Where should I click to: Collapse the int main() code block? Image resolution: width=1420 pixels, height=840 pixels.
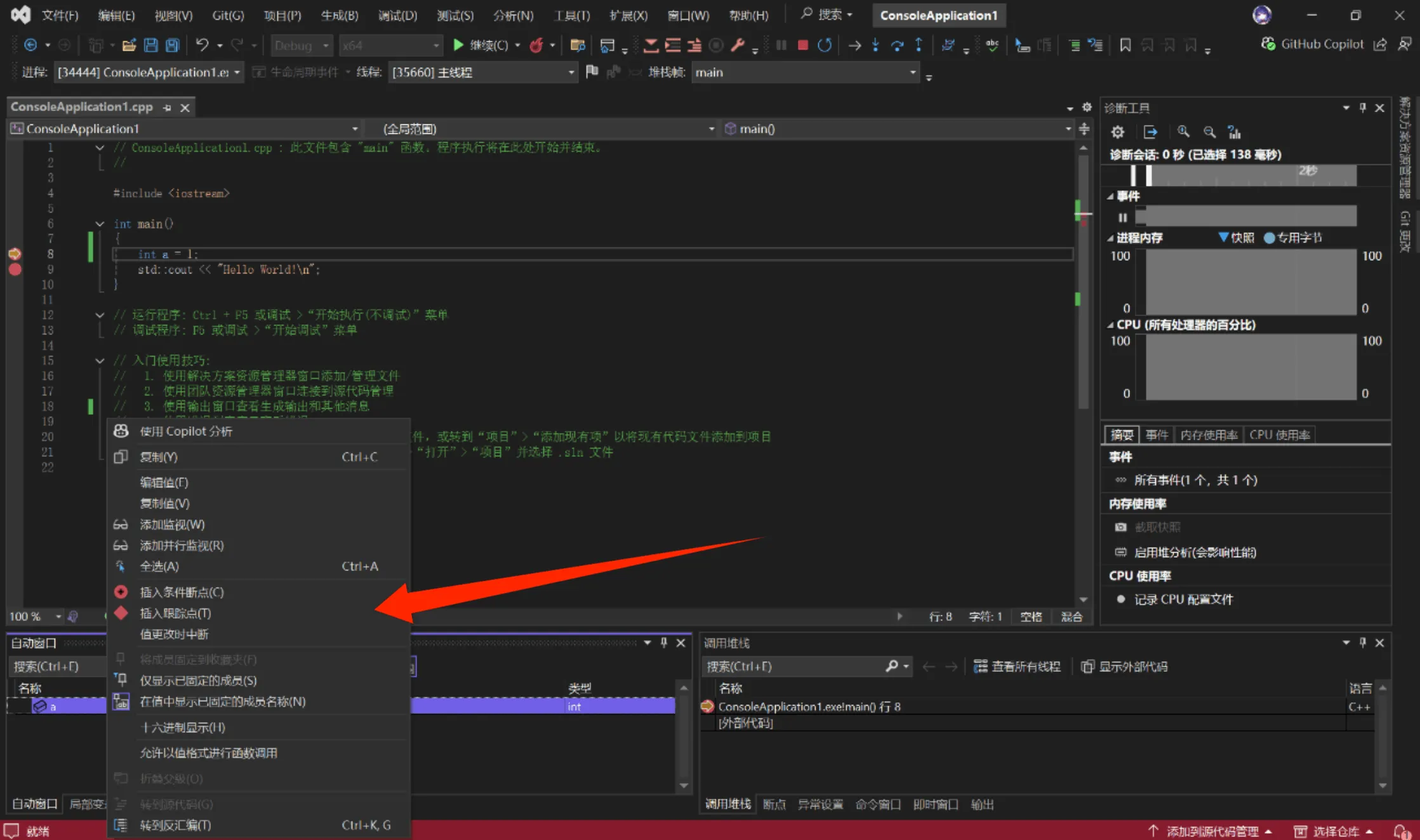tap(100, 224)
